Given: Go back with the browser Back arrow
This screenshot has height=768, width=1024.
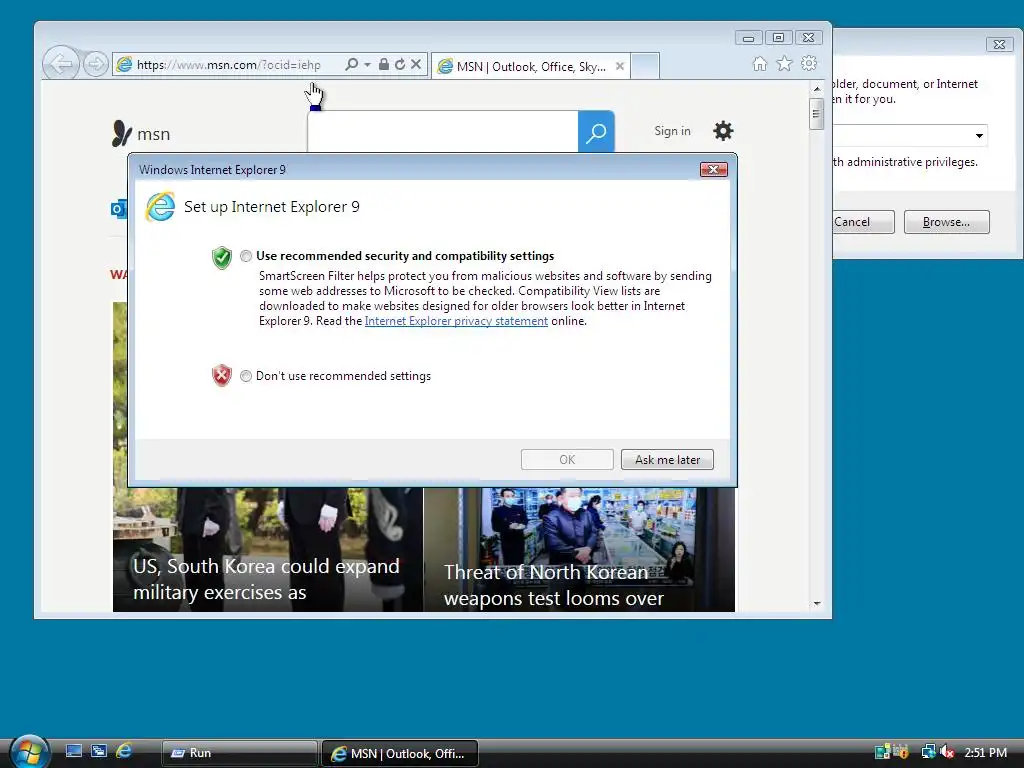Looking at the screenshot, I should click(61, 64).
